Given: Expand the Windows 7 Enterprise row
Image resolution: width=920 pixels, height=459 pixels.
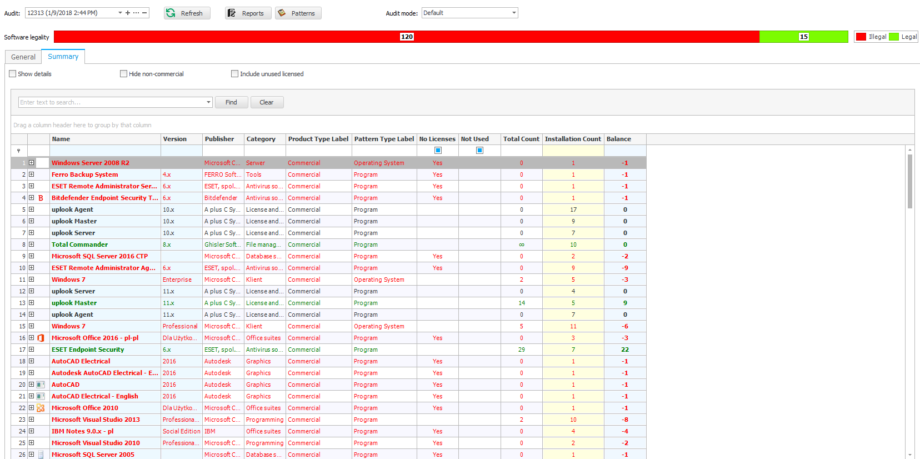Looking at the screenshot, I should point(32,279).
